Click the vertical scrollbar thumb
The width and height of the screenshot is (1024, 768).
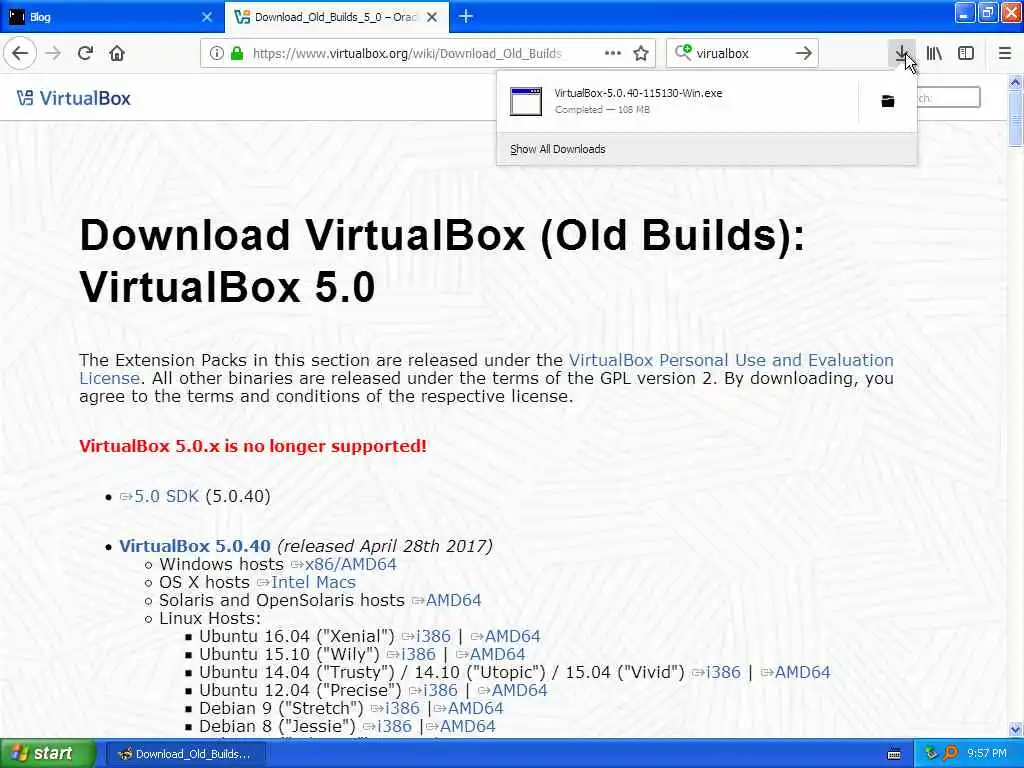[1015, 118]
